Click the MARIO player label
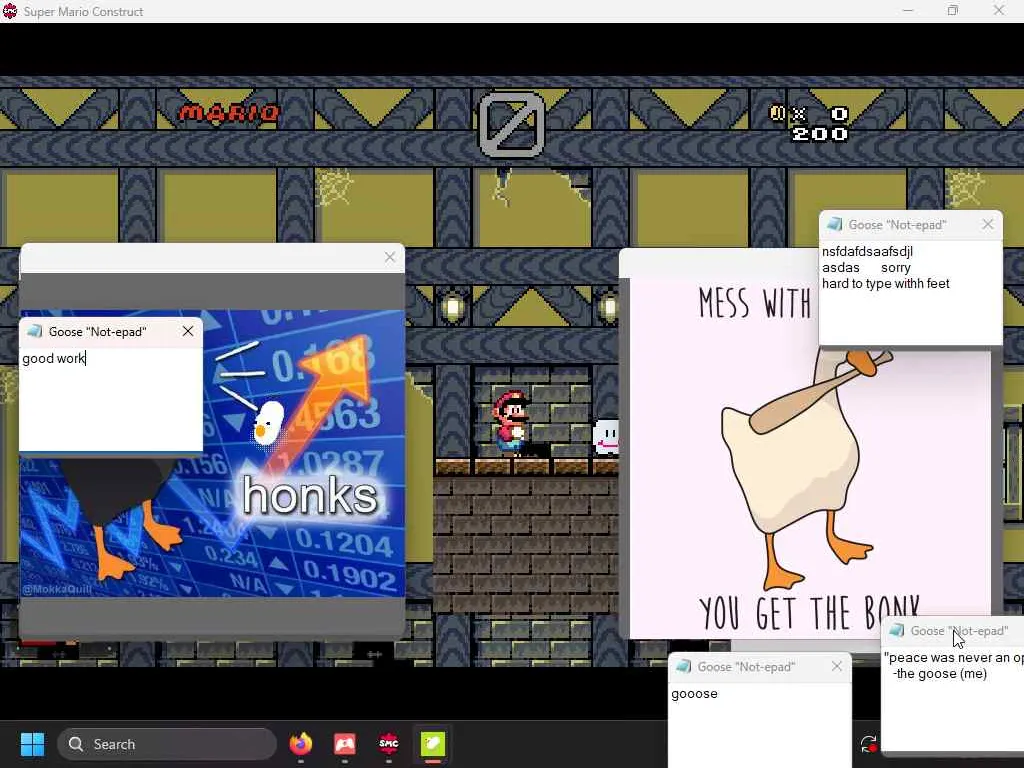The height and width of the screenshot is (768, 1024). (229, 113)
